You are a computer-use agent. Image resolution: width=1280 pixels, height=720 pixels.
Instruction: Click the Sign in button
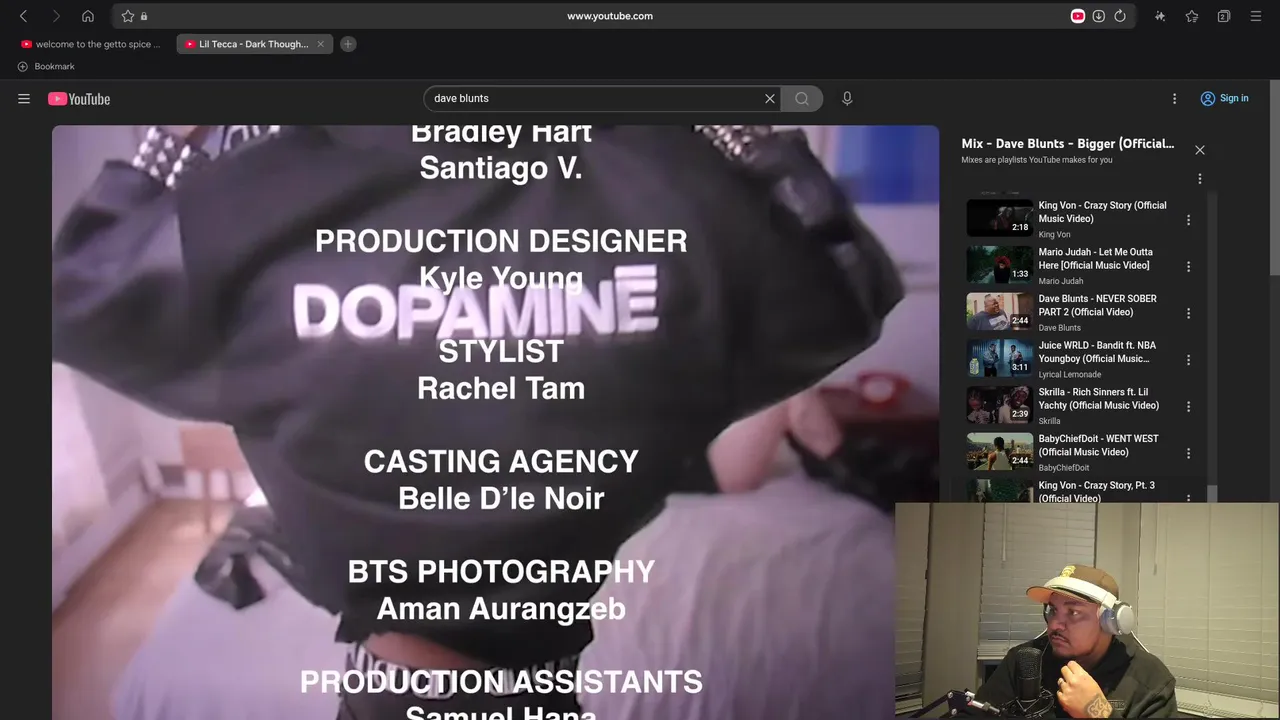1224,99
